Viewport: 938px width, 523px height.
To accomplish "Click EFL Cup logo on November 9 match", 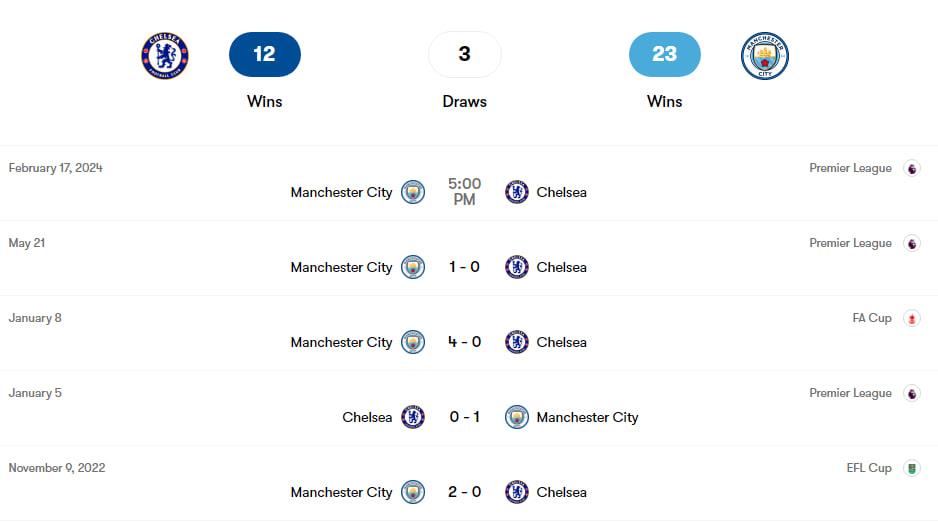I will [x=911, y=468].
